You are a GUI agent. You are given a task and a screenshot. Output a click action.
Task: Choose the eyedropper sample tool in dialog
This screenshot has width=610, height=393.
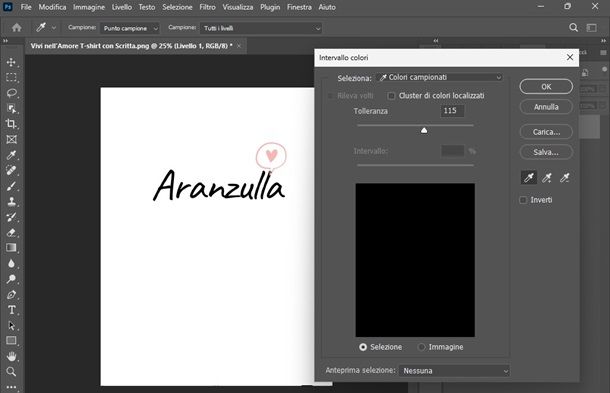pos(529,178)
